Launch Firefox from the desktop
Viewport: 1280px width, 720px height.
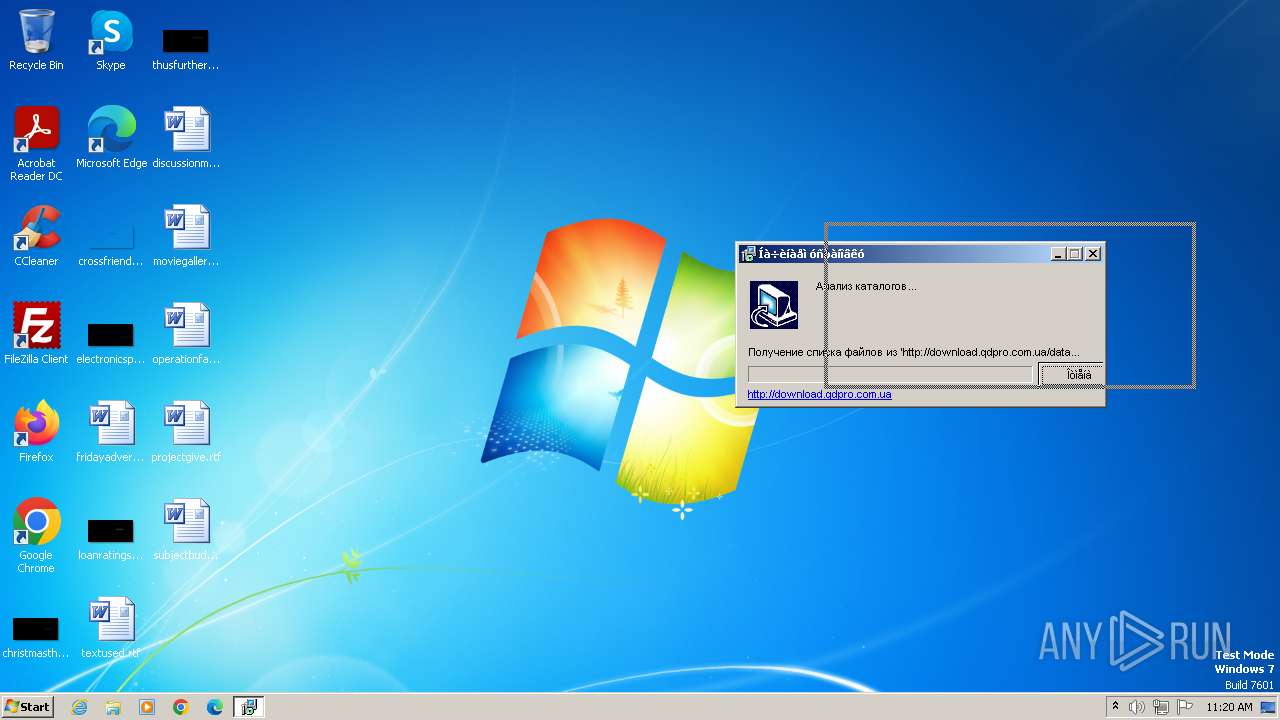click(x=36, y=431)
